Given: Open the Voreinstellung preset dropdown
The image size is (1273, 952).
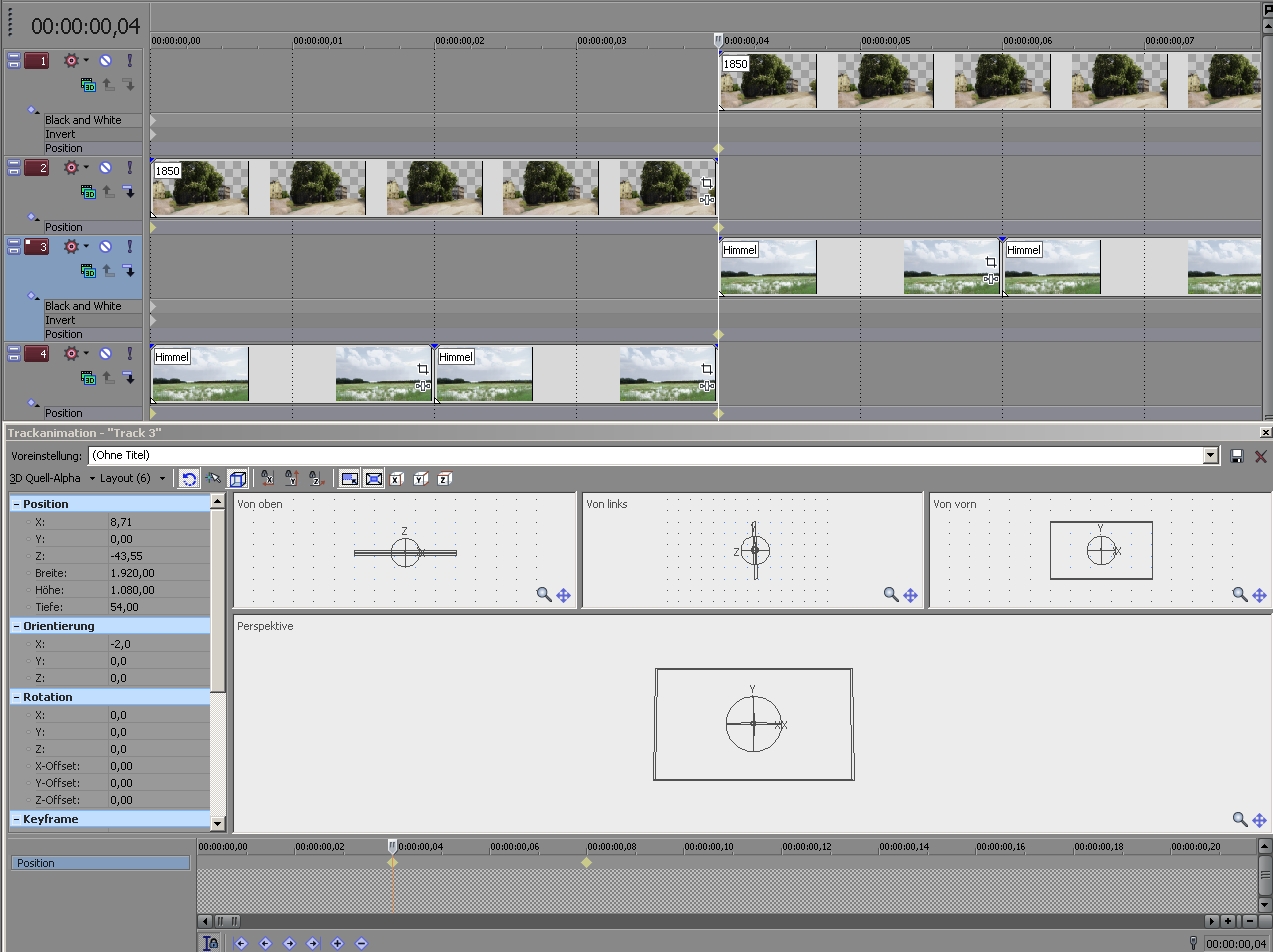Looking at the screenshot, I should 1210,456.
